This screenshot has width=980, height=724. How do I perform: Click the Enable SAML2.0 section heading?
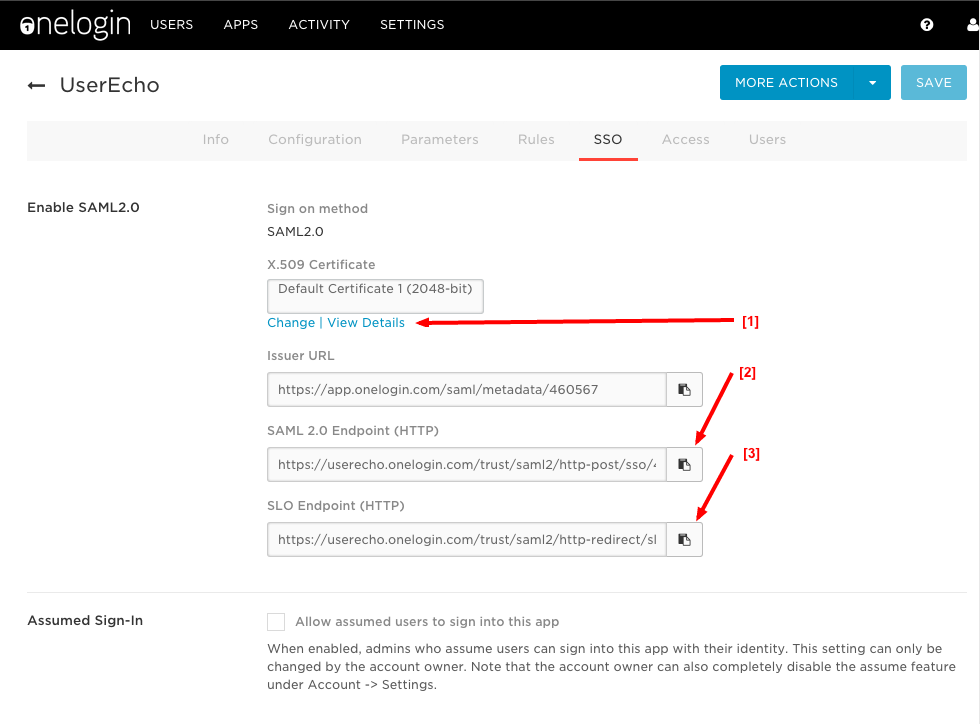point(83,208)
